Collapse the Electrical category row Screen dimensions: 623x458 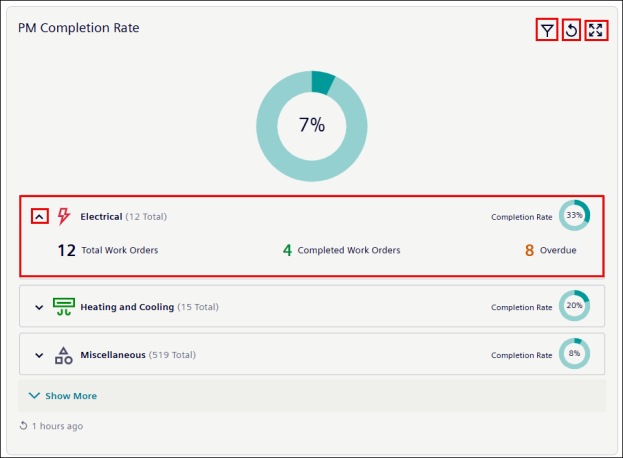coord(39,217)
